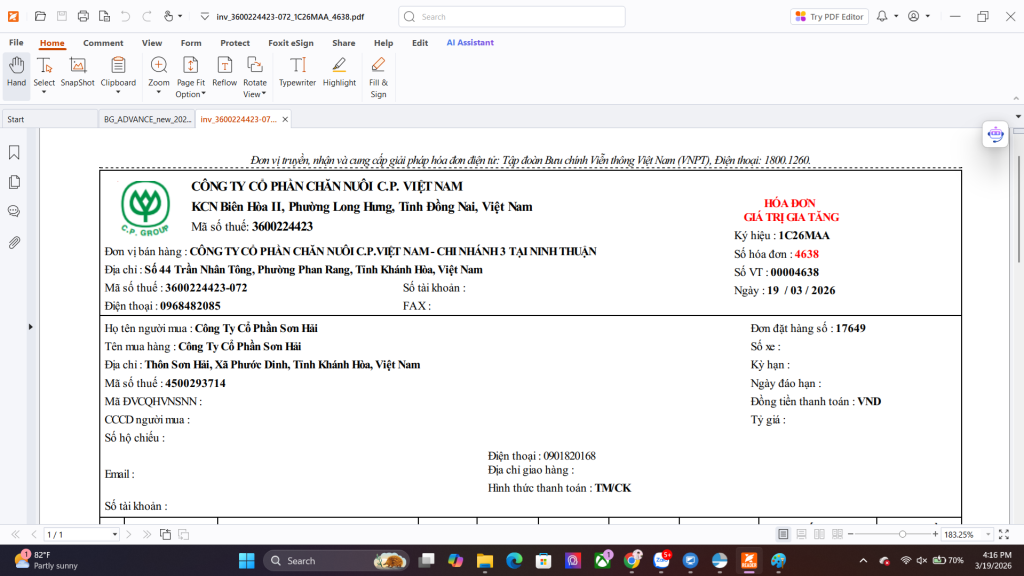Open the Bookmarks panel in sidebar
The width and height of the screenshot is (1024, 576).
click(x=15, y=153)
